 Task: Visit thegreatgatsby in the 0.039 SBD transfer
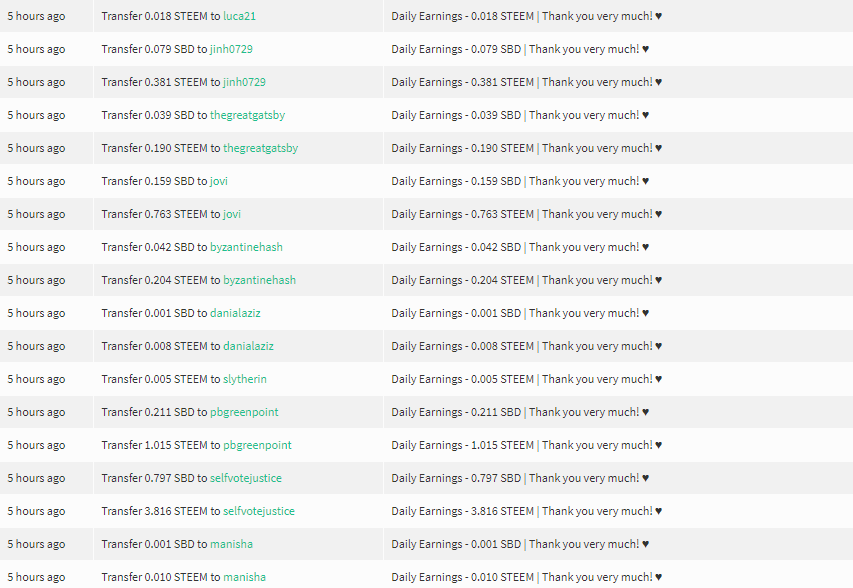point(248,115)
